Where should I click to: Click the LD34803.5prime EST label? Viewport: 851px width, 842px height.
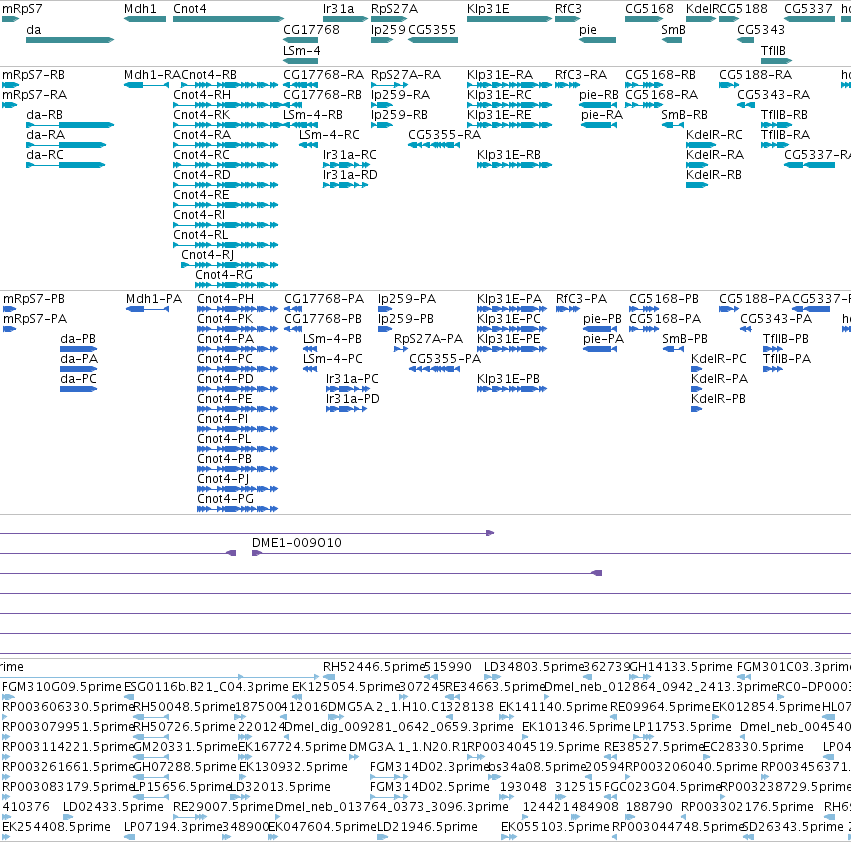[532, 667]
